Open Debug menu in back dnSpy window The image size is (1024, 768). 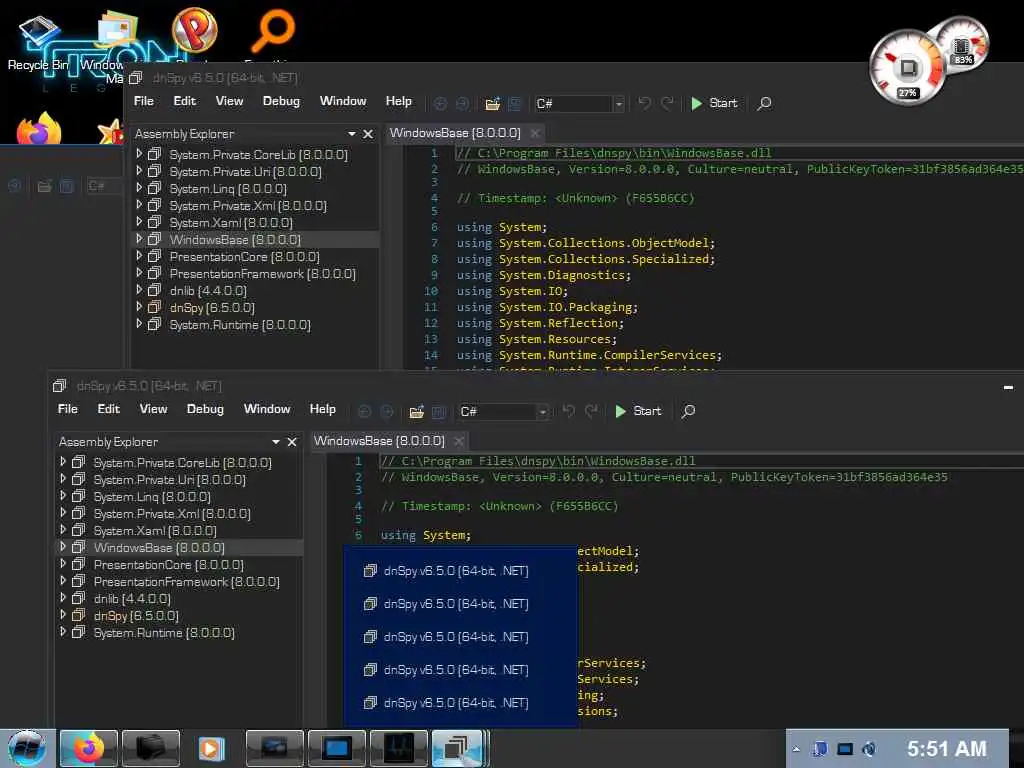tap(281, 101)
